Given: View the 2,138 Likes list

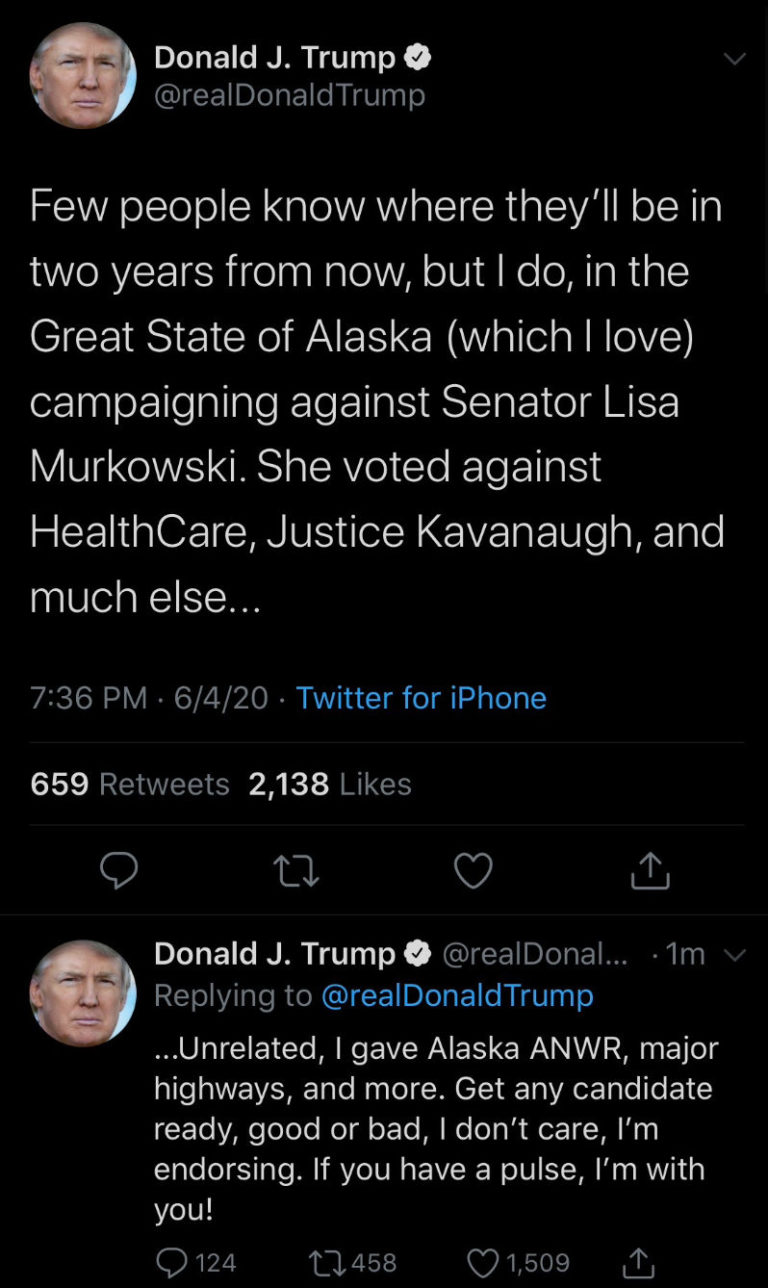Looking at the screenshot, I should coord(323,784).
